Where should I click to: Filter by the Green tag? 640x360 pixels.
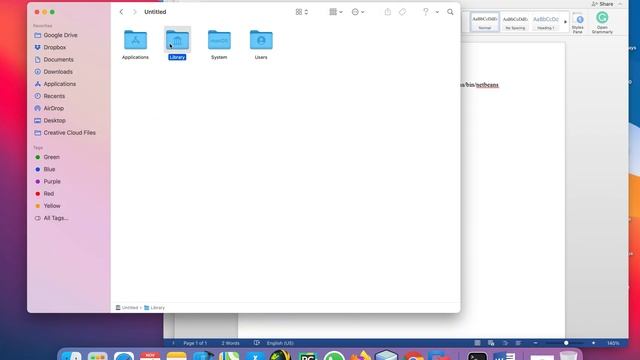pos(51,157)
